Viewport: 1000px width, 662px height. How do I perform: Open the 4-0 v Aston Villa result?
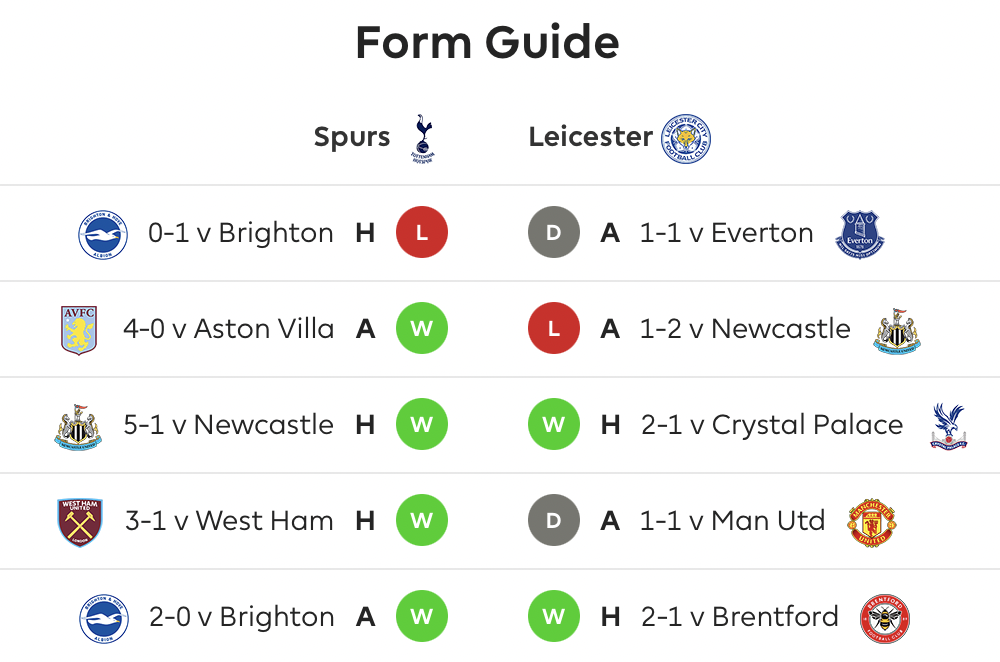228,329
